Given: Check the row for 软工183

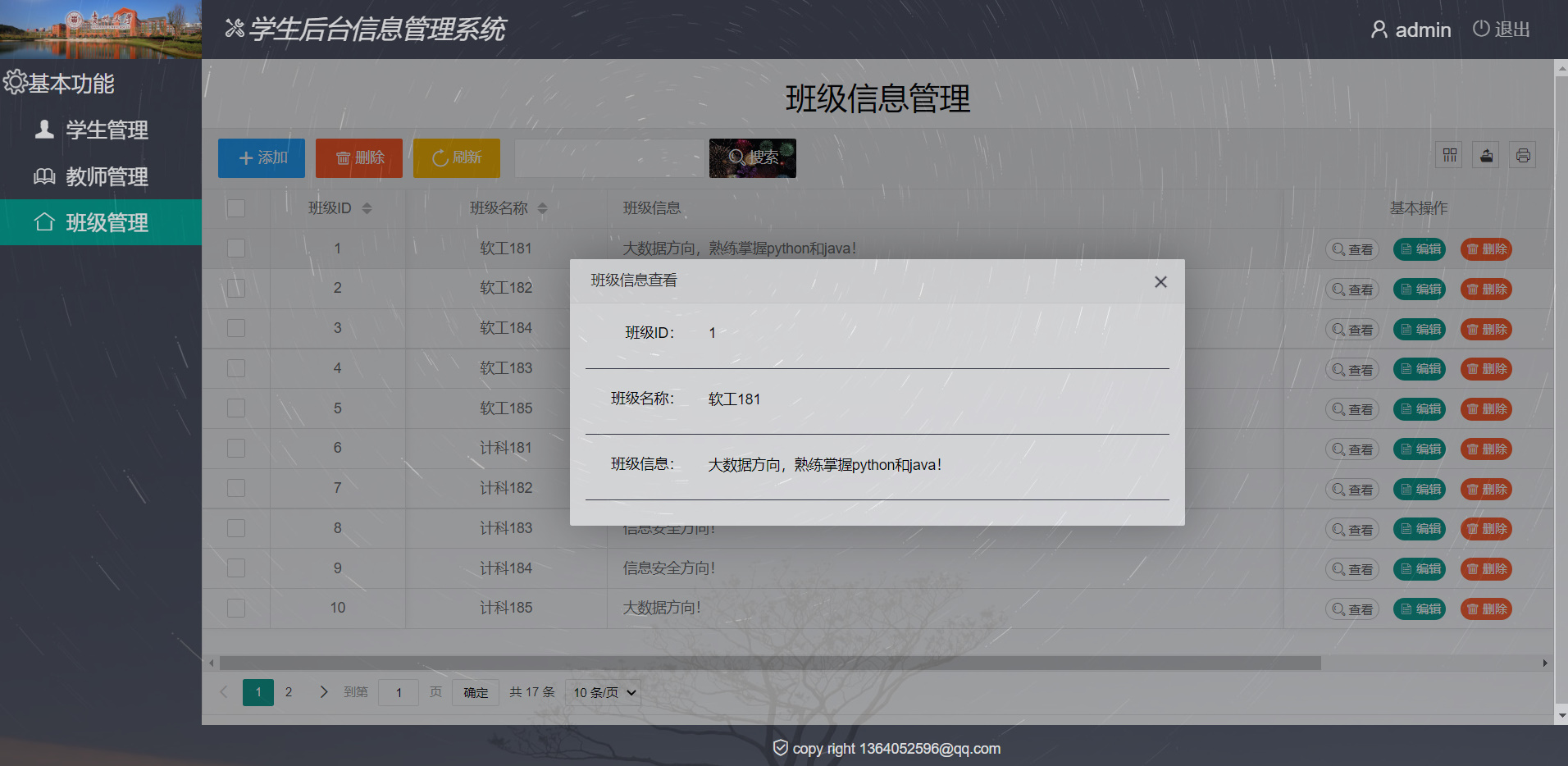Looking at the screenshot, I should coord(236,368).
